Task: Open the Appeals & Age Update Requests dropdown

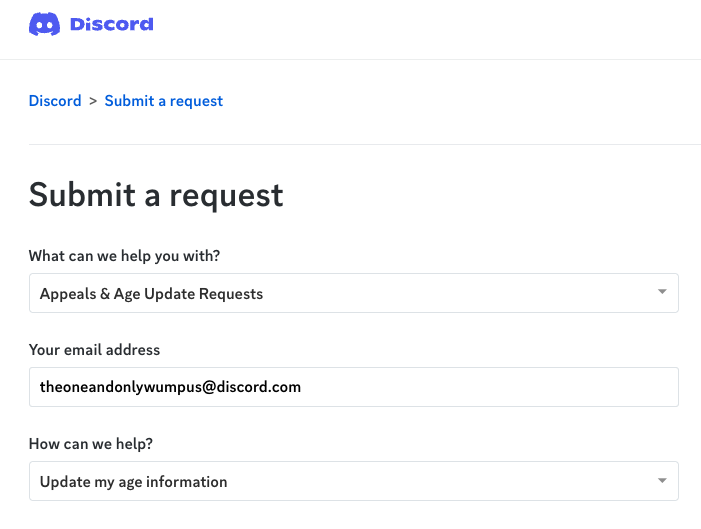Action: [x=354, y=293]
